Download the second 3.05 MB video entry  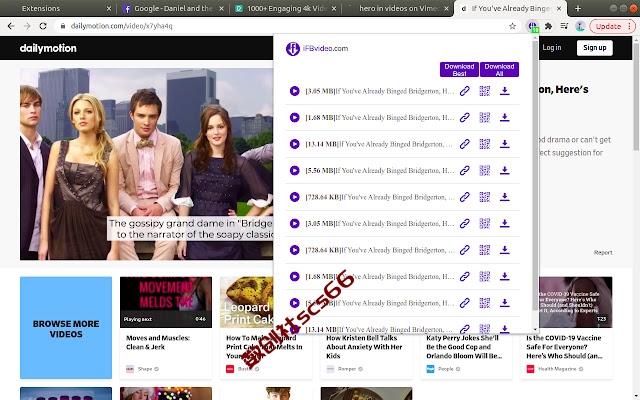click(504, 224)
